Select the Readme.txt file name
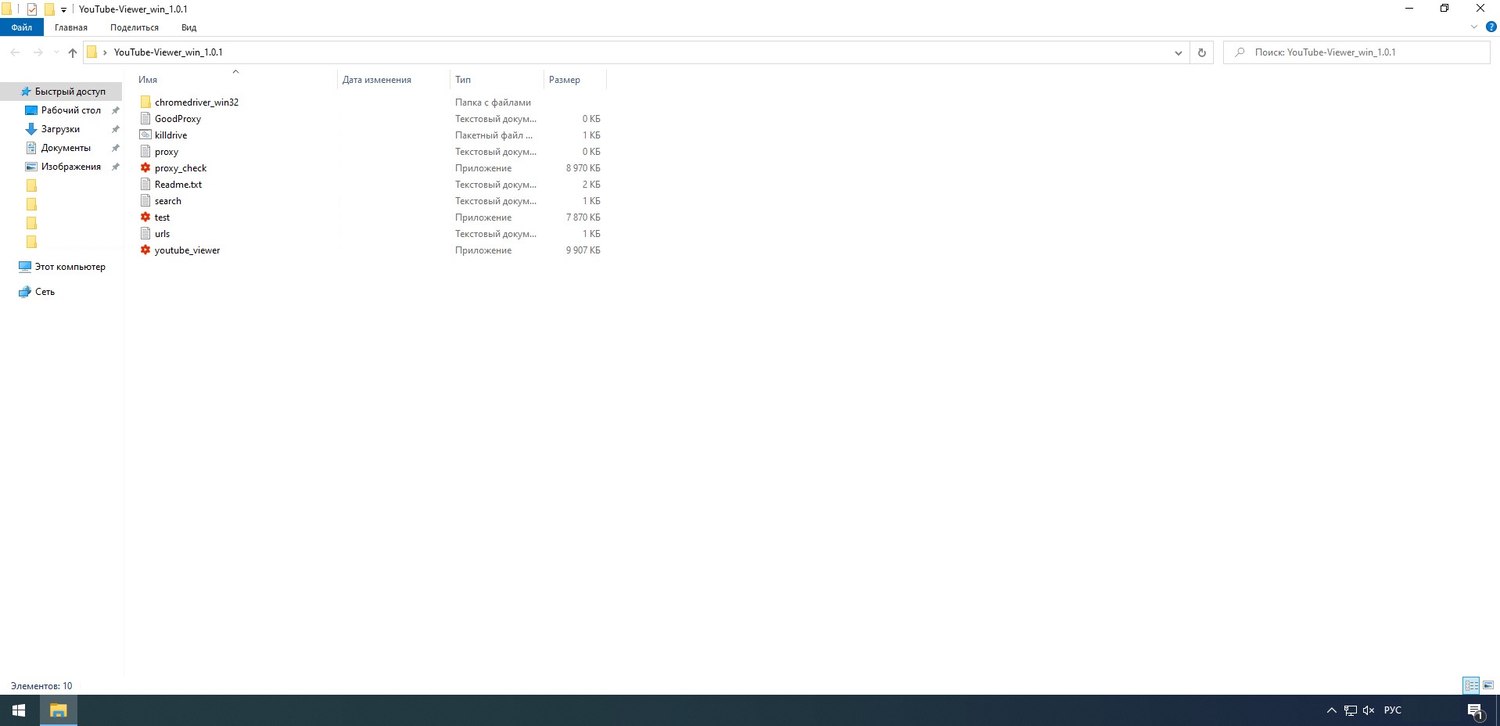1500x726 pixels. point(178,184)
